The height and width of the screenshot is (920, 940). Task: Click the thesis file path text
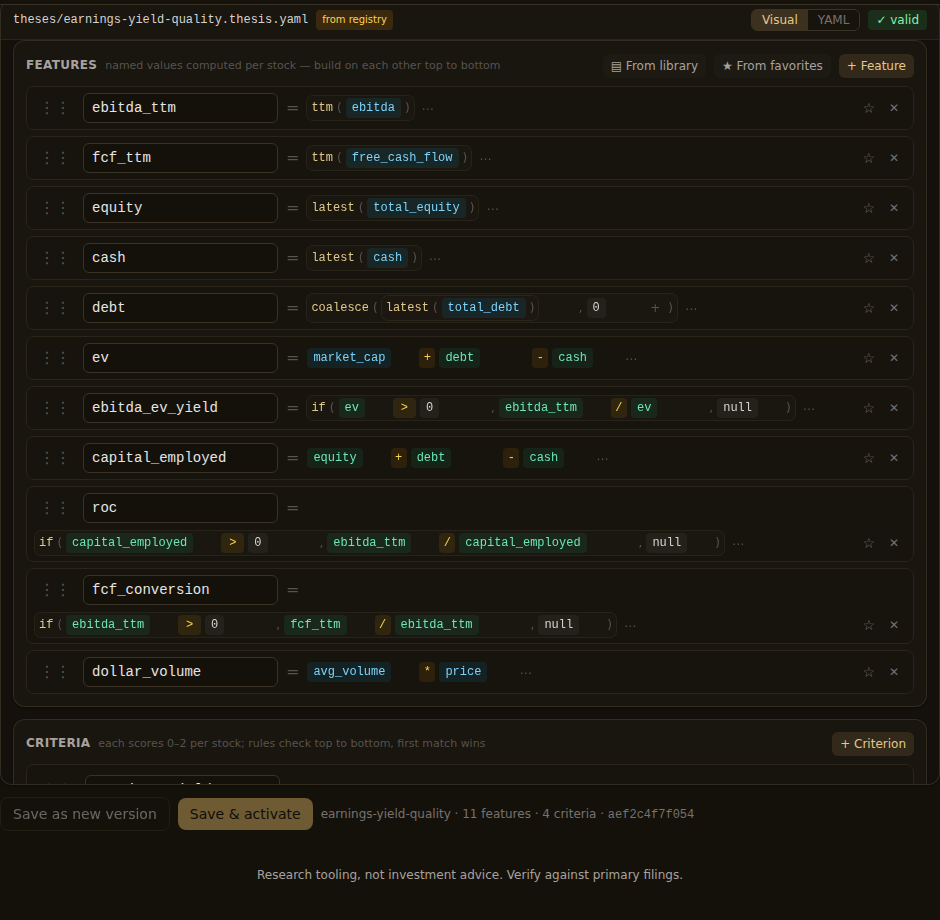[x=161, y=19]
